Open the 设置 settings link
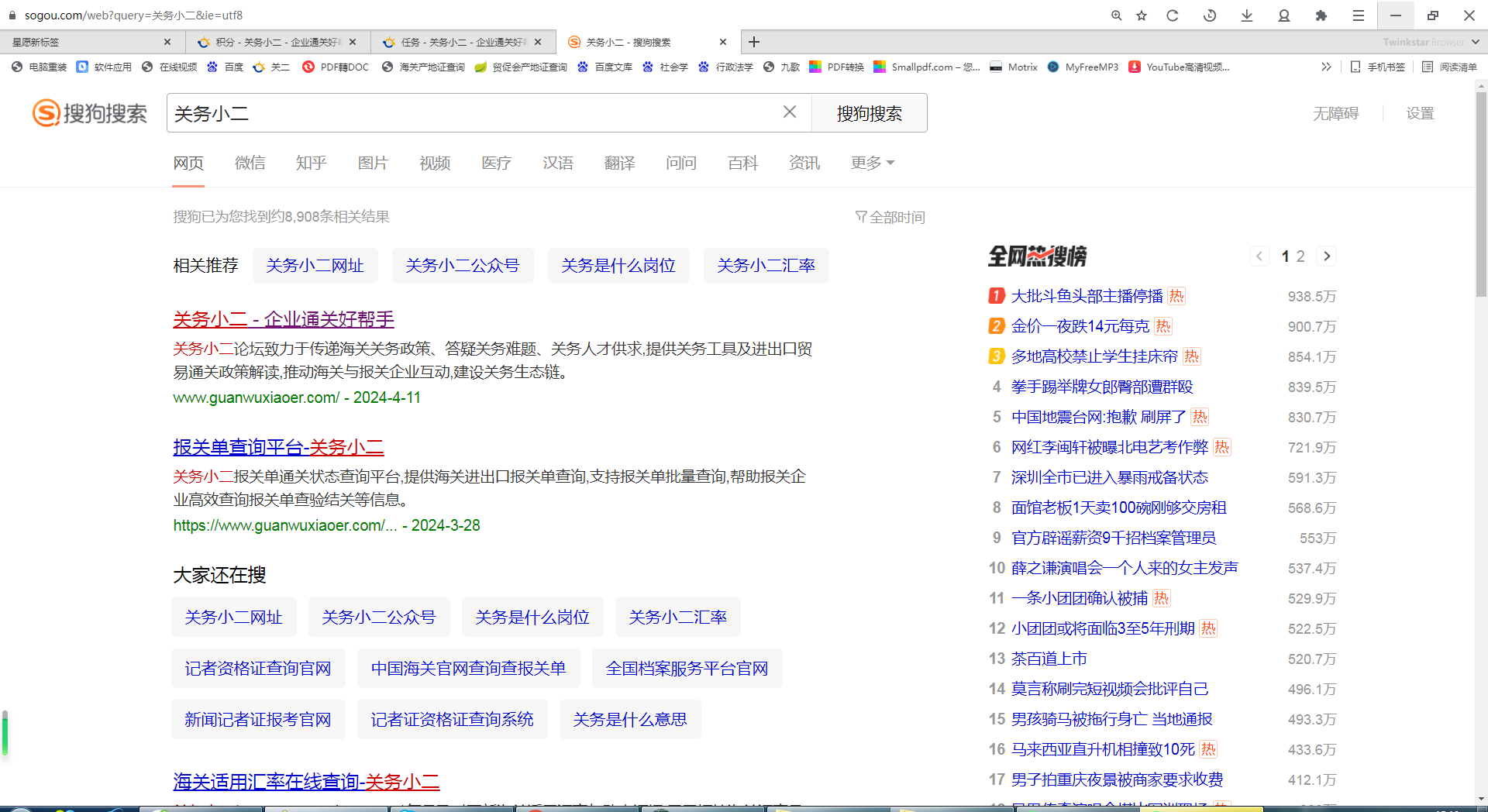The width and height of the screenshot is (1488, 812). tap(1421, 114)
